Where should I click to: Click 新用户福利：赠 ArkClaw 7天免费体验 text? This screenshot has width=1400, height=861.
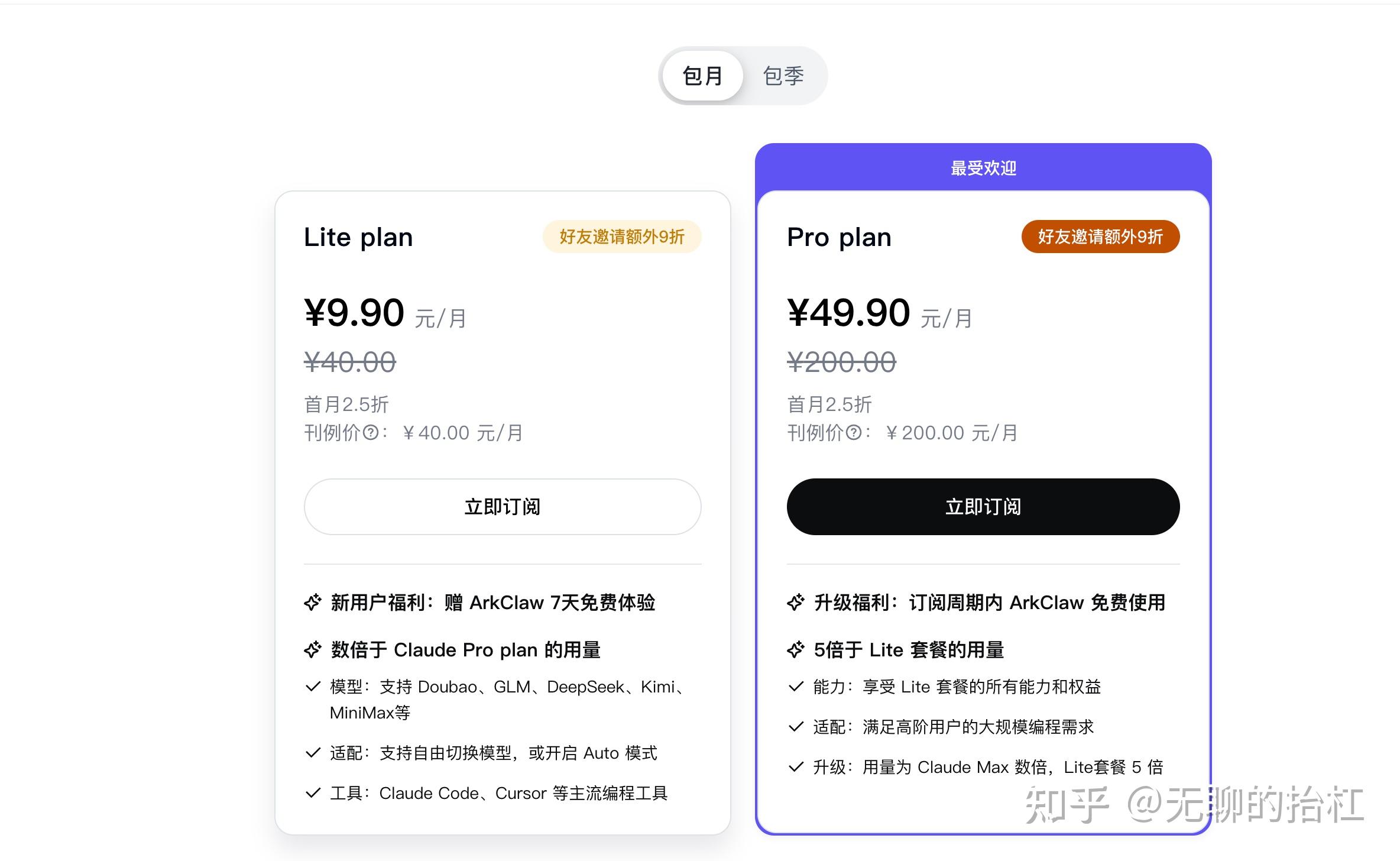click(x=493, y=603)
